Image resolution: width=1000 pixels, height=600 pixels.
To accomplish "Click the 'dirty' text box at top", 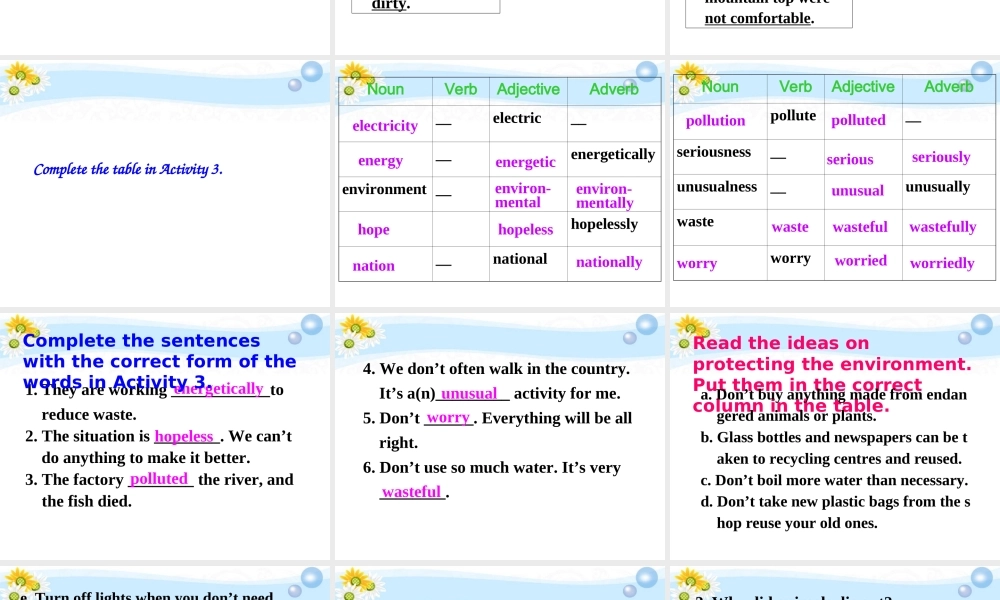I will click(x=425, y=5).
